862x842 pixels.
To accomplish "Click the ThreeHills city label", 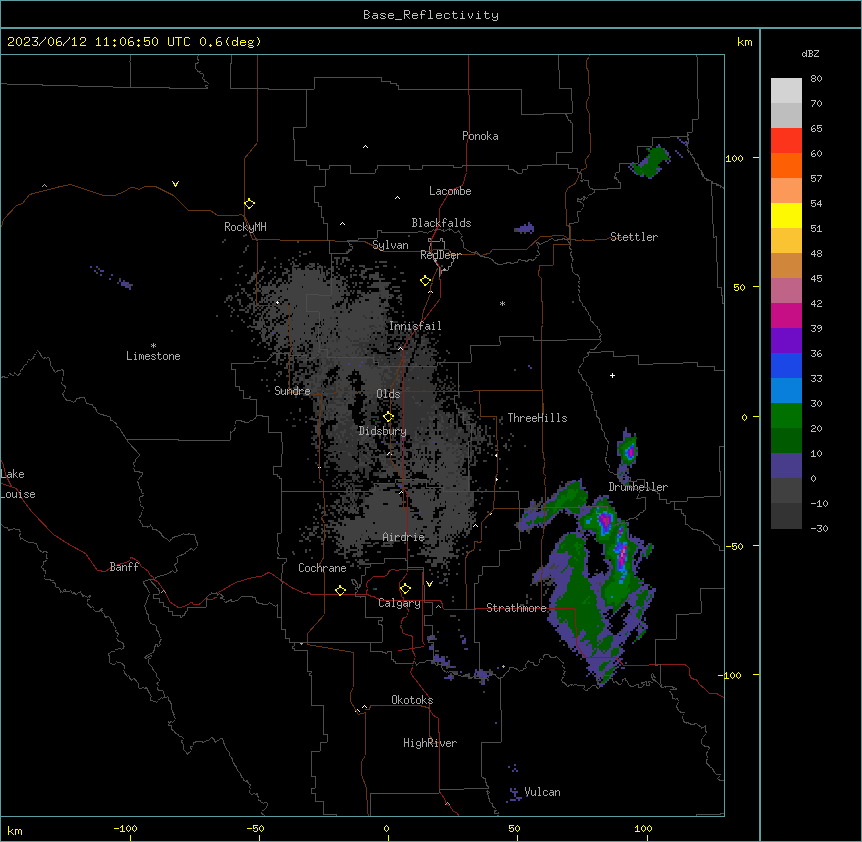I will point(538,418).
